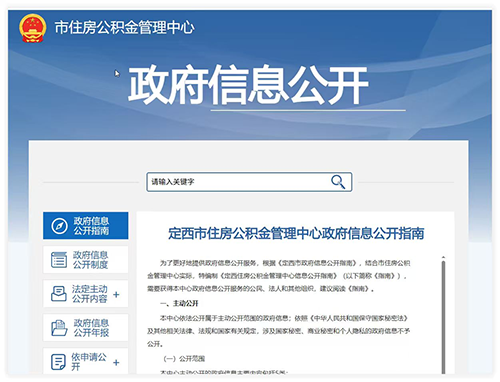Click the national emblem logo in header
This screenshot has height=382, width=500.
[32, 28]
